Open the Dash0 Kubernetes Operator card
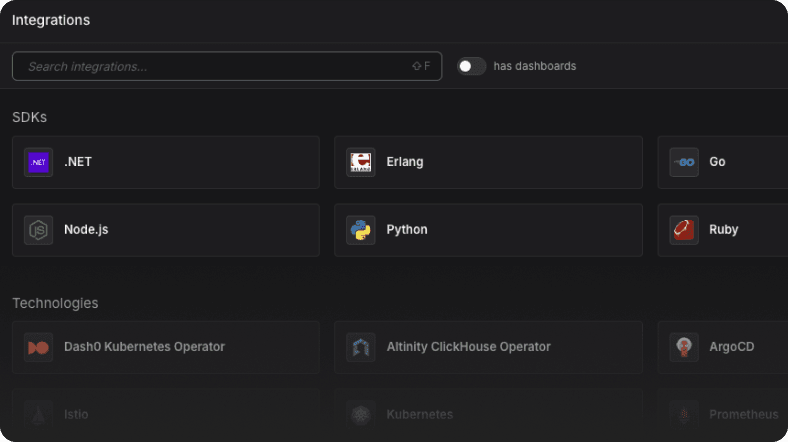Screen dimensions: 788x442 coord(166,347)
